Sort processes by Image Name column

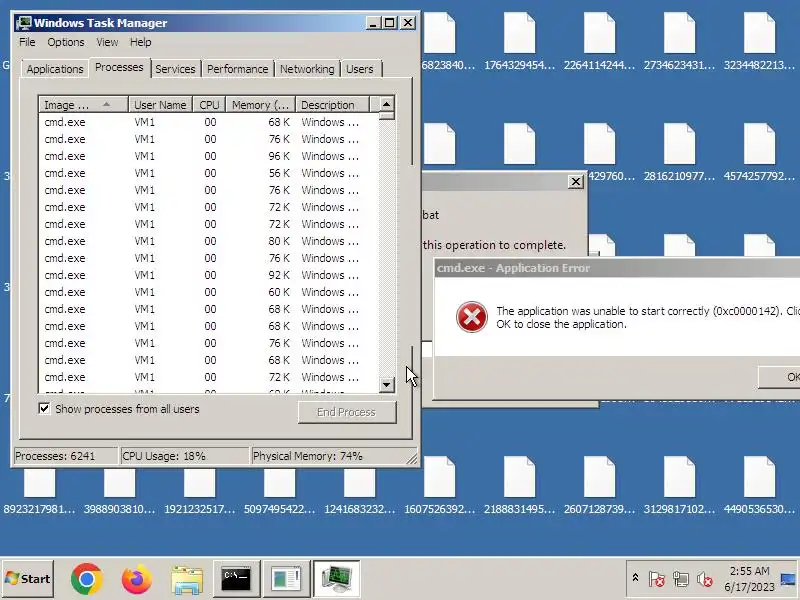tap(83, 105)
